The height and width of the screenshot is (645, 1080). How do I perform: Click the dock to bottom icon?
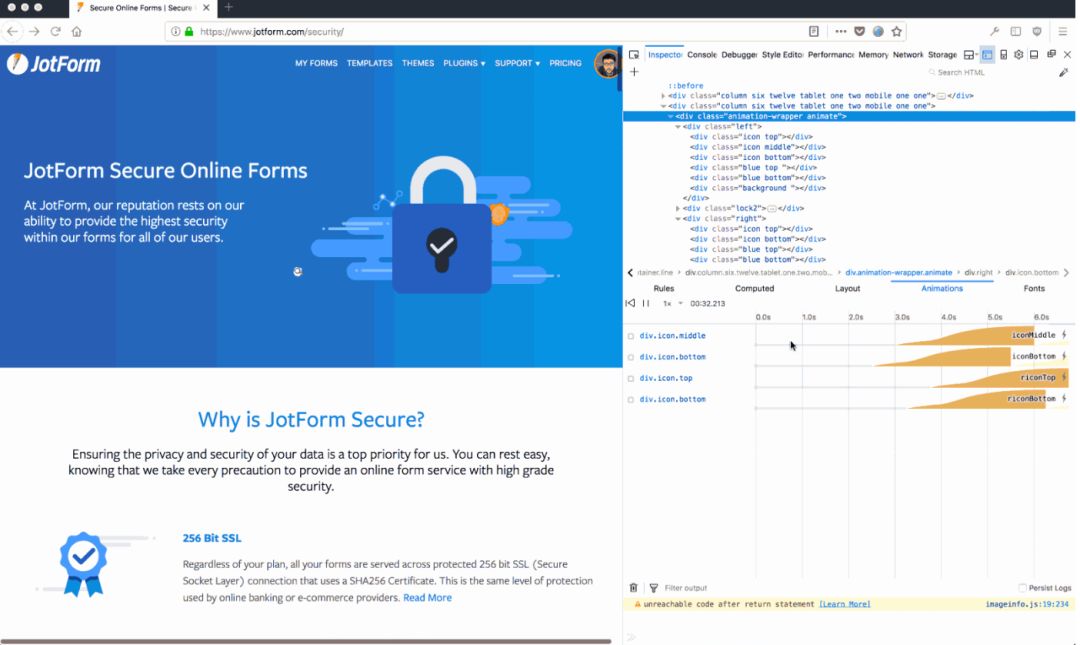coord(1034,54)
